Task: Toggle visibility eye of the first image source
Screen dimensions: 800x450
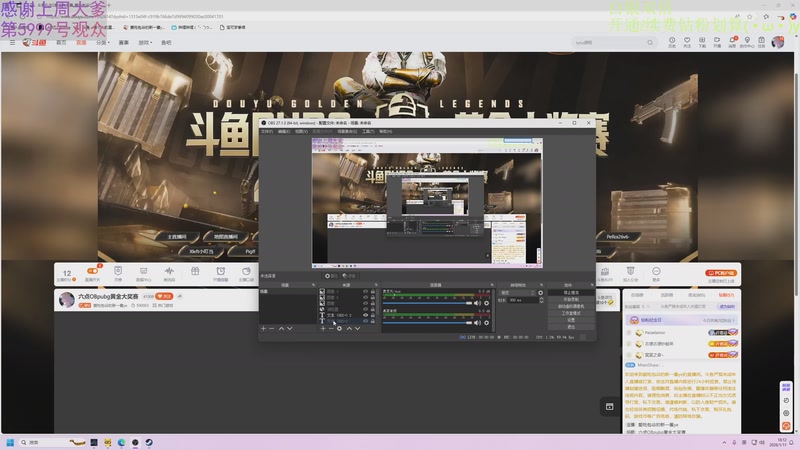Action: coord(365,291)
